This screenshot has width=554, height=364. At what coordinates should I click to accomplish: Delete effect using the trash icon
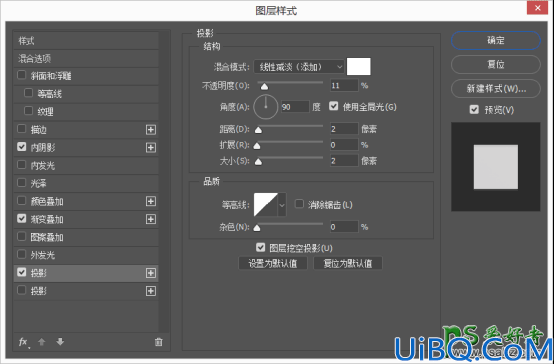[159, 342]
